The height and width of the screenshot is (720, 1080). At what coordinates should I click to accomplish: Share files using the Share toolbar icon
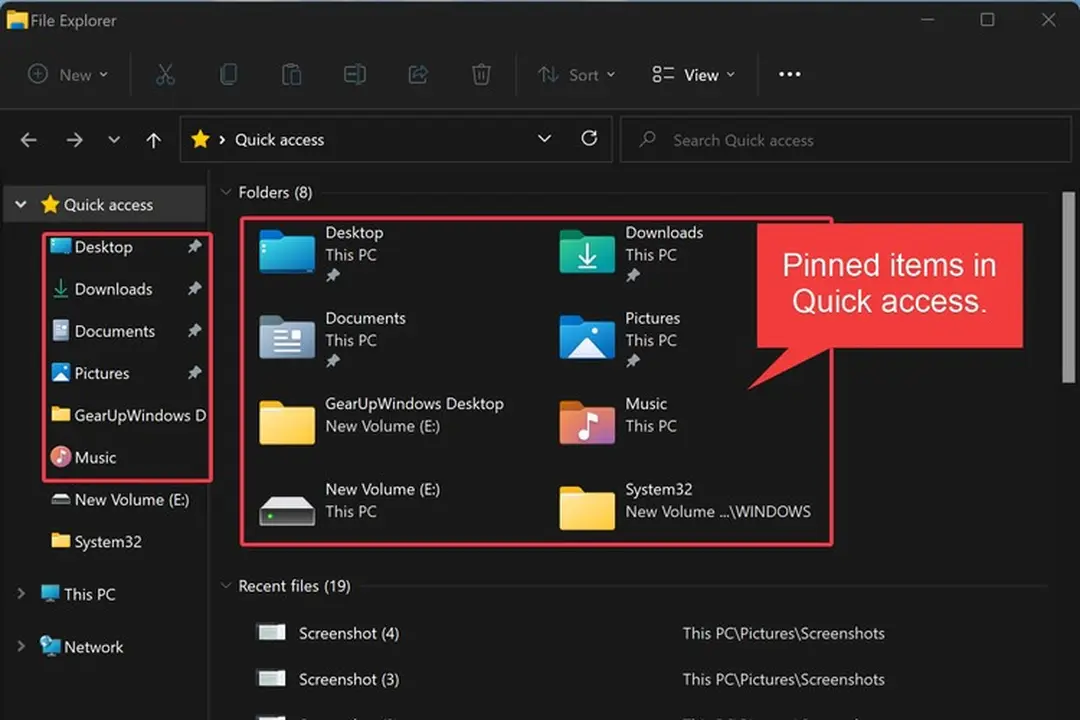pyautogui.click(x=417, y=74)
